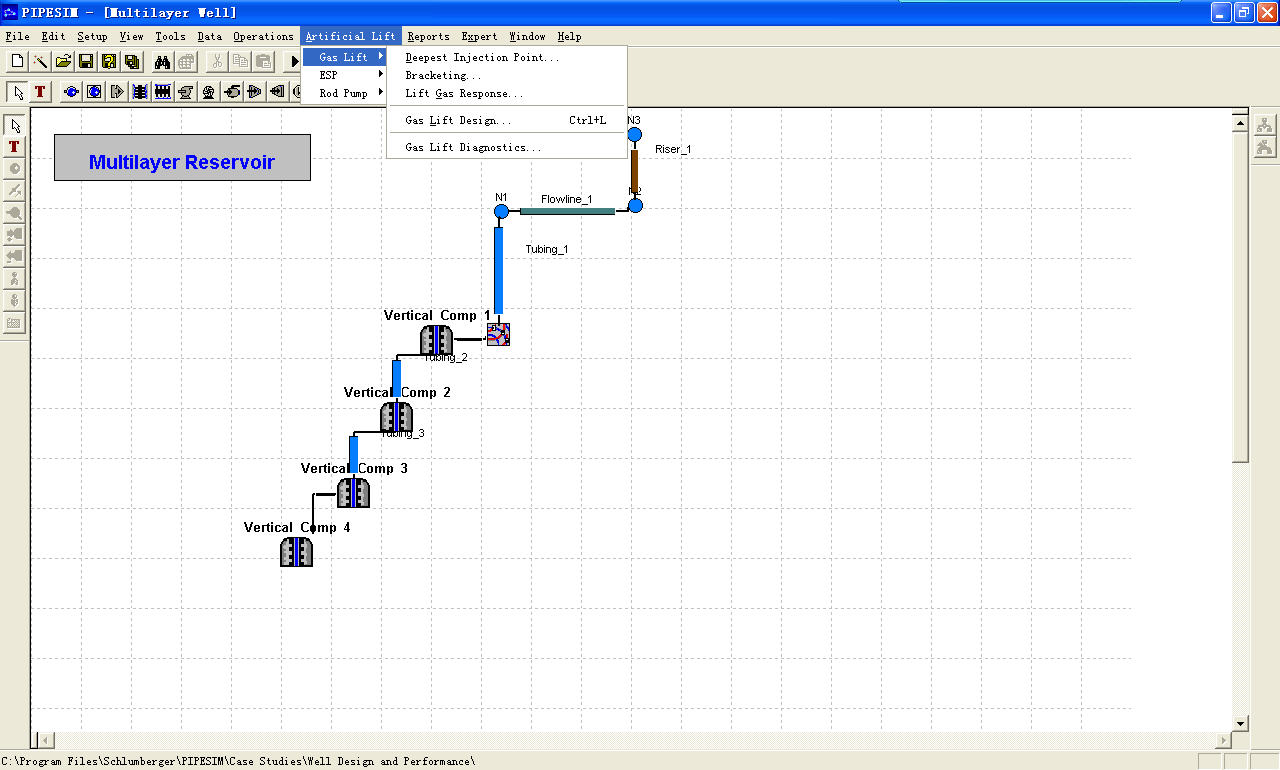This screenshot has width=1280, height=770.
Task: Select node N3 above Riser_1
Action: click(634, 134)
